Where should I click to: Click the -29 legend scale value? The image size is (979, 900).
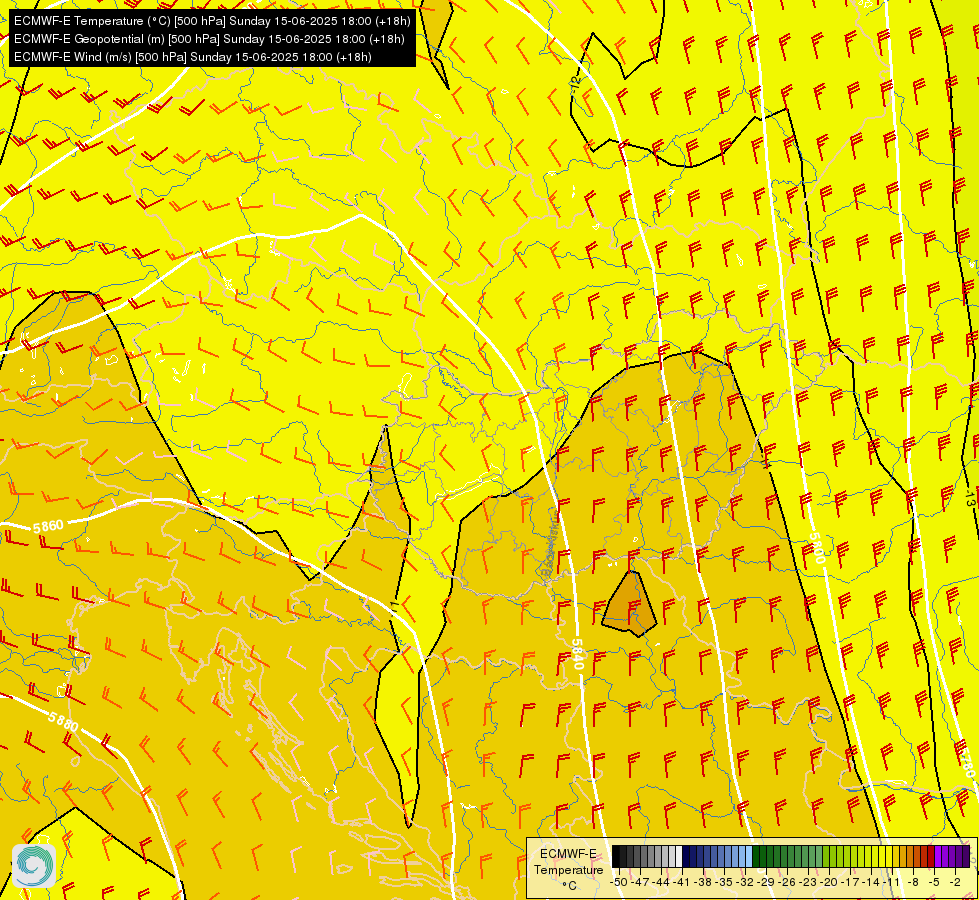pos(765,882)
